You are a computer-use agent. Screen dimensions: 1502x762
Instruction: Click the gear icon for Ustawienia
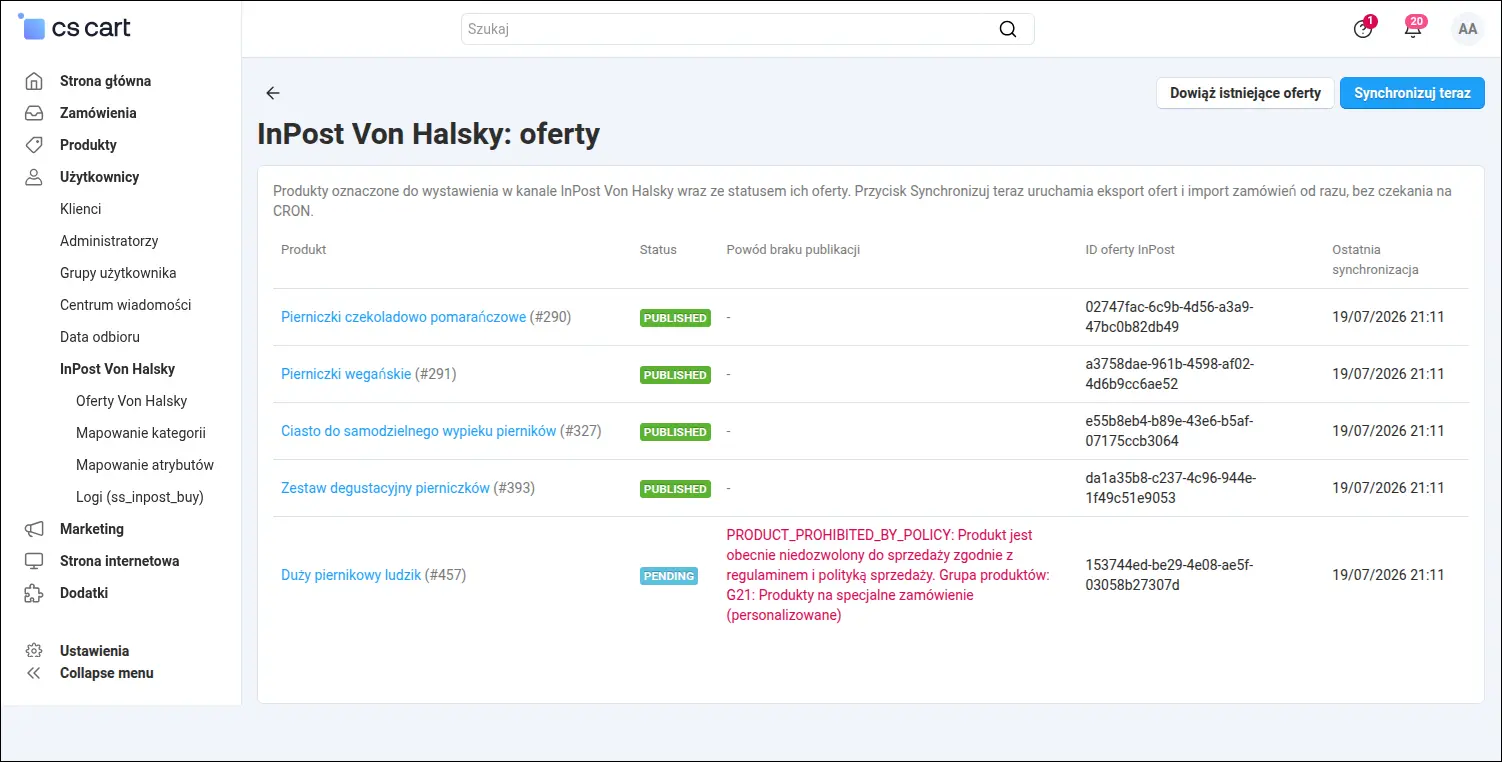tap(34, 651)
